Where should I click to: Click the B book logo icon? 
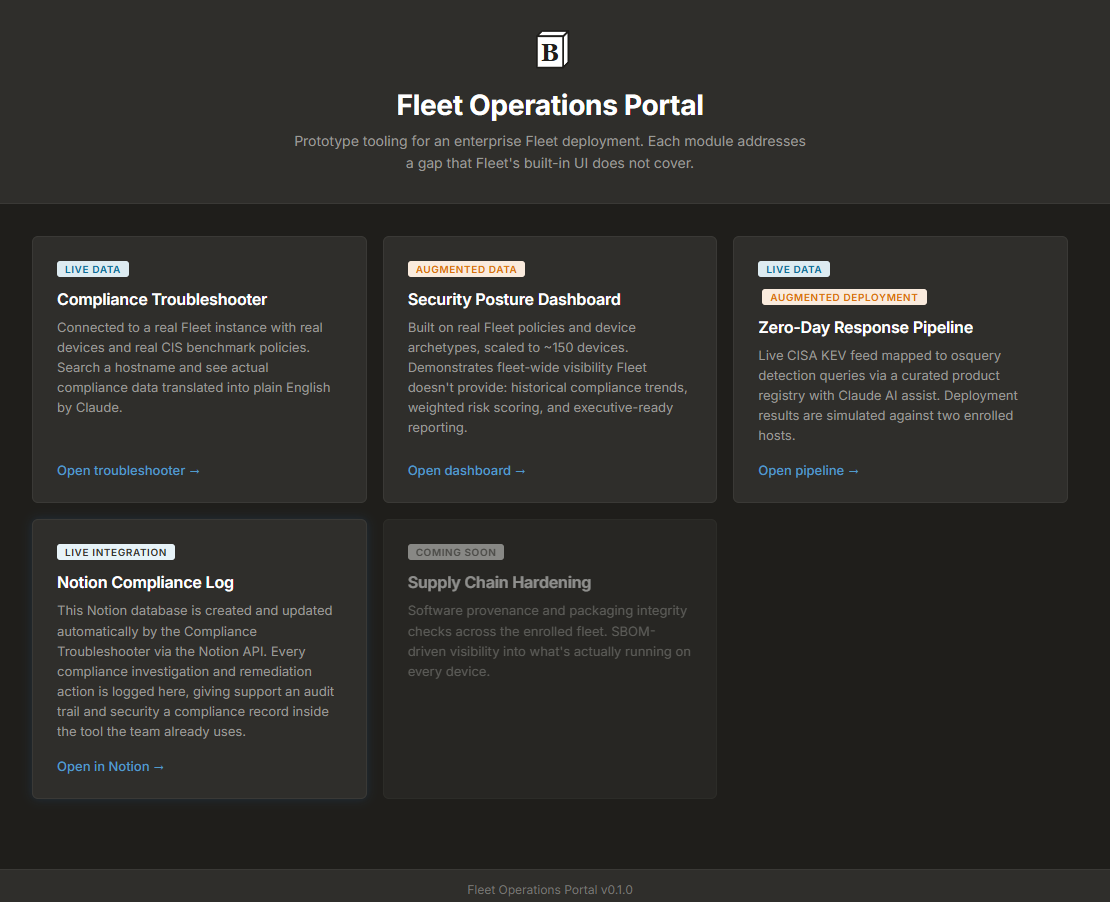(x=552, y=50)
